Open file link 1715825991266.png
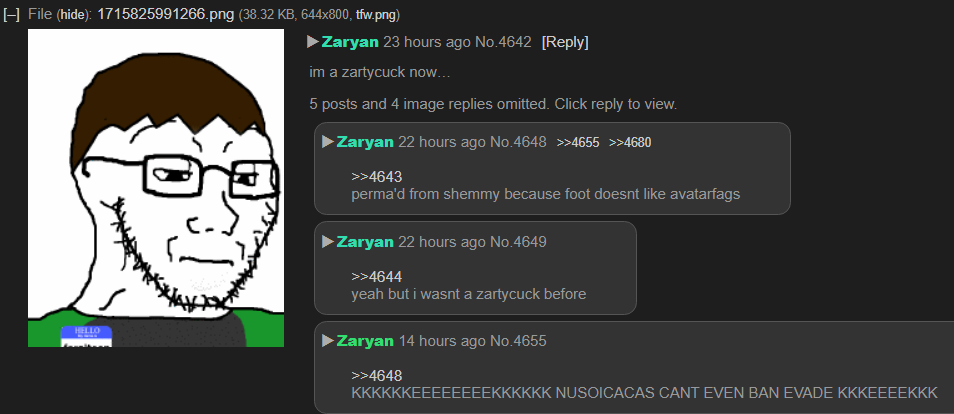Image resolution: width=954 pixels, height=414 pixels. tap(165, 15)
